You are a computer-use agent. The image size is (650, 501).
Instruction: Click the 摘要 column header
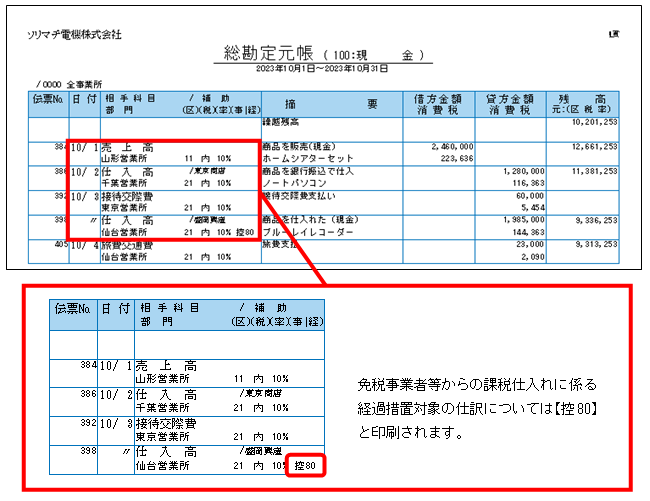coord(332,104)
